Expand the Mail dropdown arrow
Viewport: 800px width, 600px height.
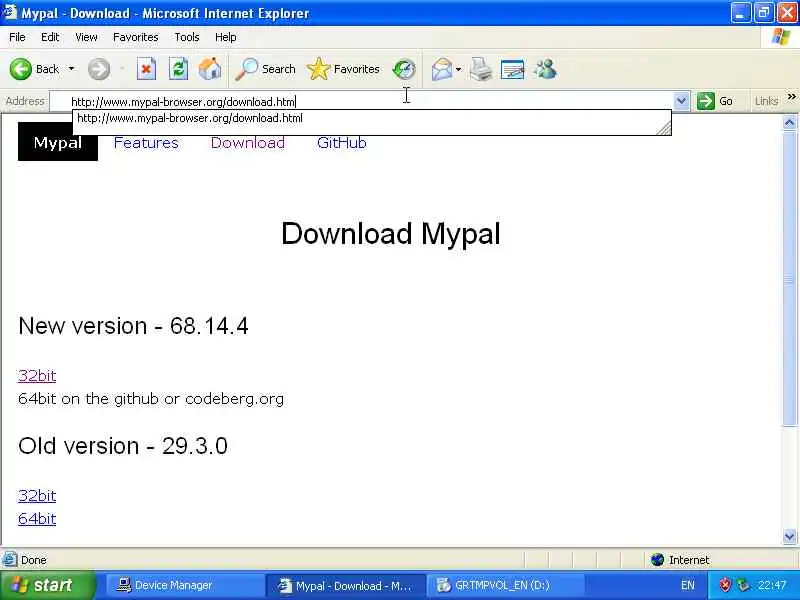click(458, 69)
